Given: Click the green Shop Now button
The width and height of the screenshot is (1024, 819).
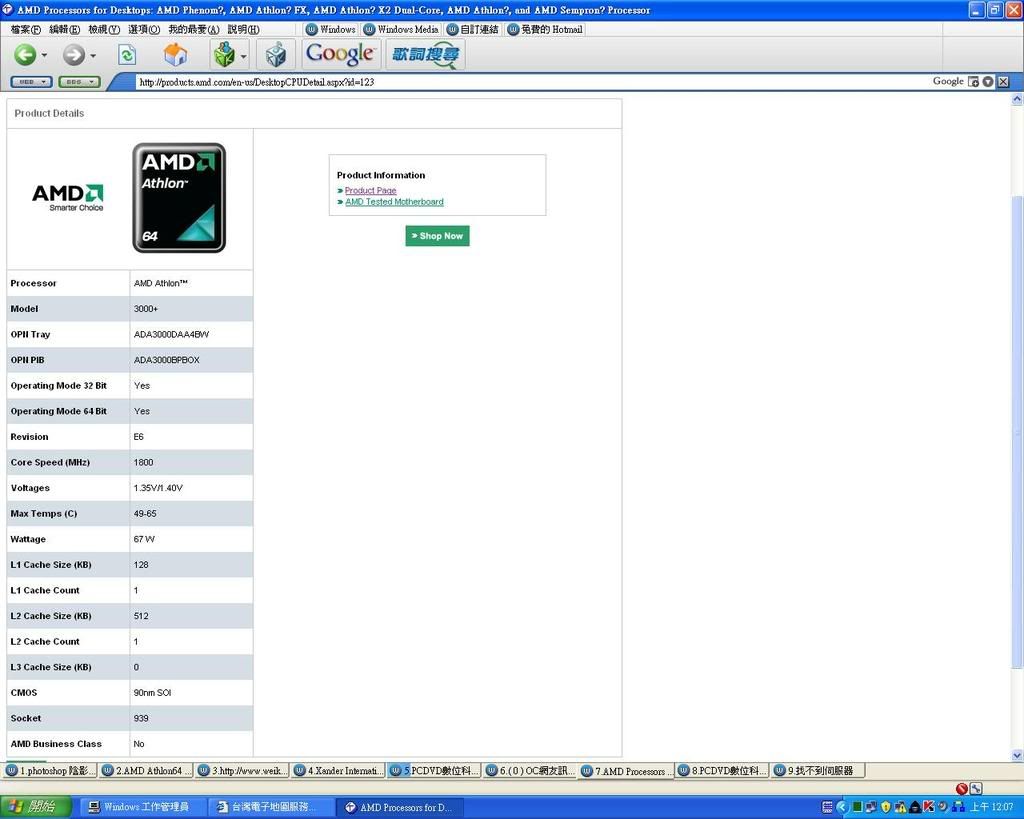Looking at the screenshot, I should [438, 236].
